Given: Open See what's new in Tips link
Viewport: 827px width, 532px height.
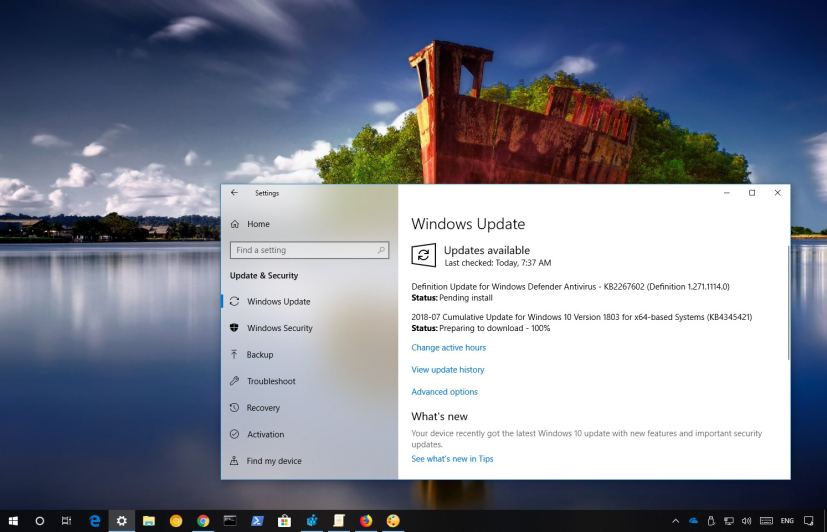Looking at the screenshot, I should [x=452, y=459].
